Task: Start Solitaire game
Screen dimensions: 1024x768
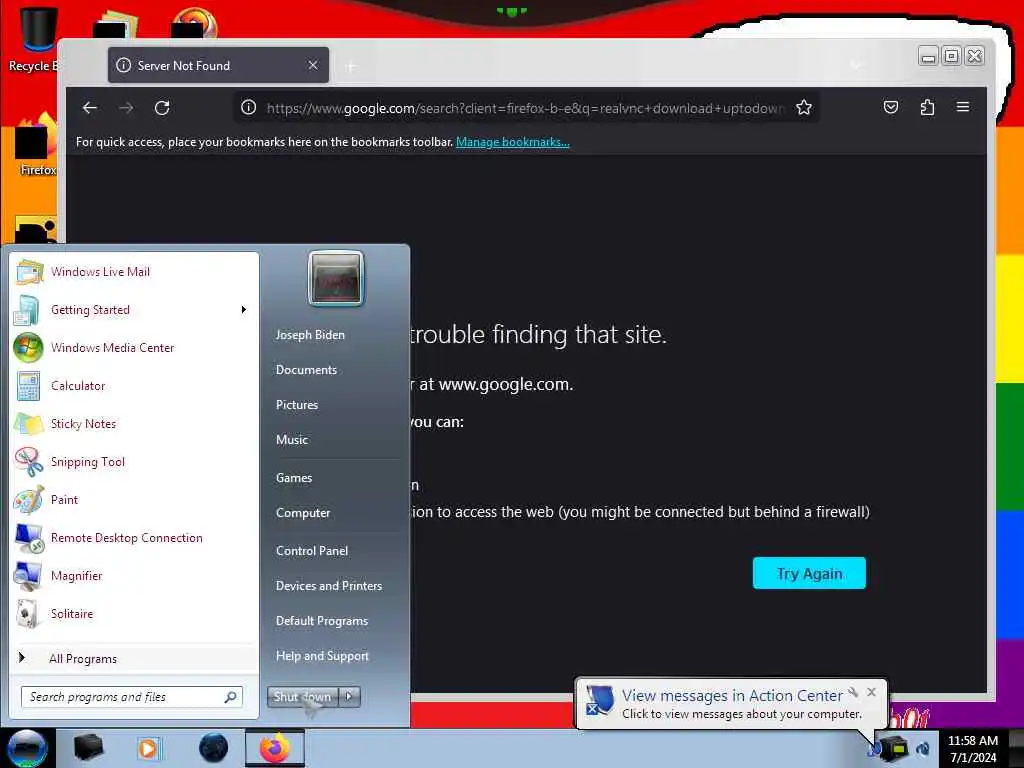Action: 135,614
